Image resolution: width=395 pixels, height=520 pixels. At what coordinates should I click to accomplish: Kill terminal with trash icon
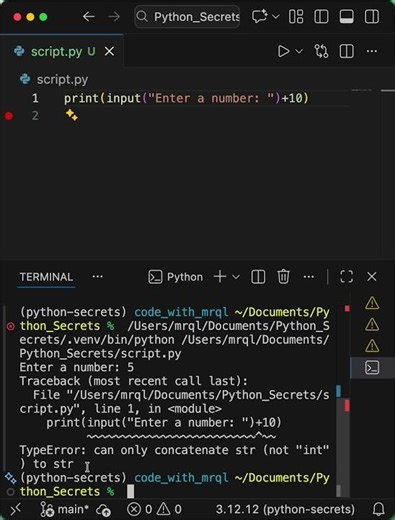tap(283, 277)
